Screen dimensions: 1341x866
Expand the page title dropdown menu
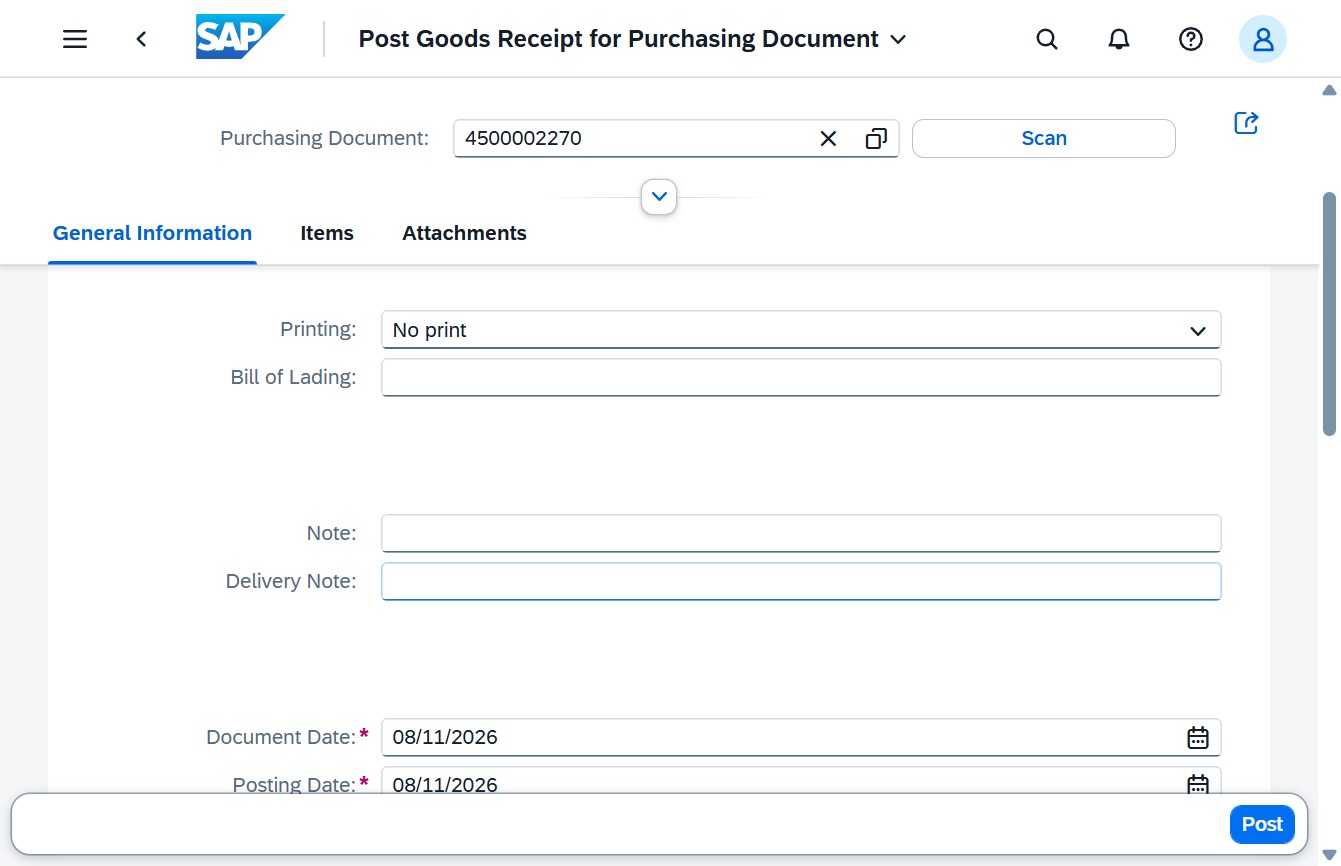pos(898,39)
